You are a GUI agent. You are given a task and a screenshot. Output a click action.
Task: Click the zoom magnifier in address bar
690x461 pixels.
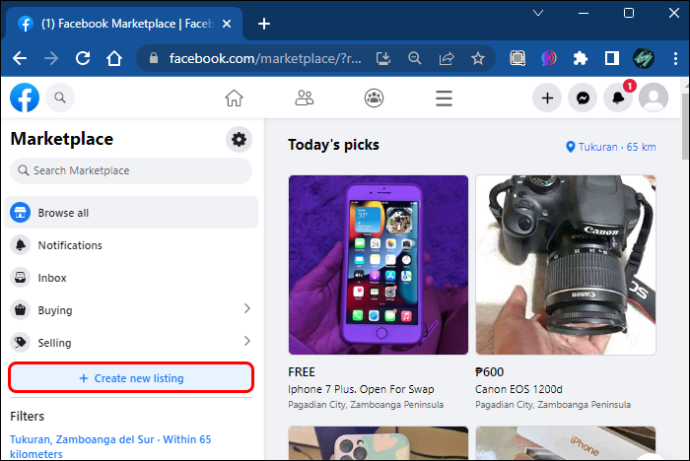(x=415, y=58)
